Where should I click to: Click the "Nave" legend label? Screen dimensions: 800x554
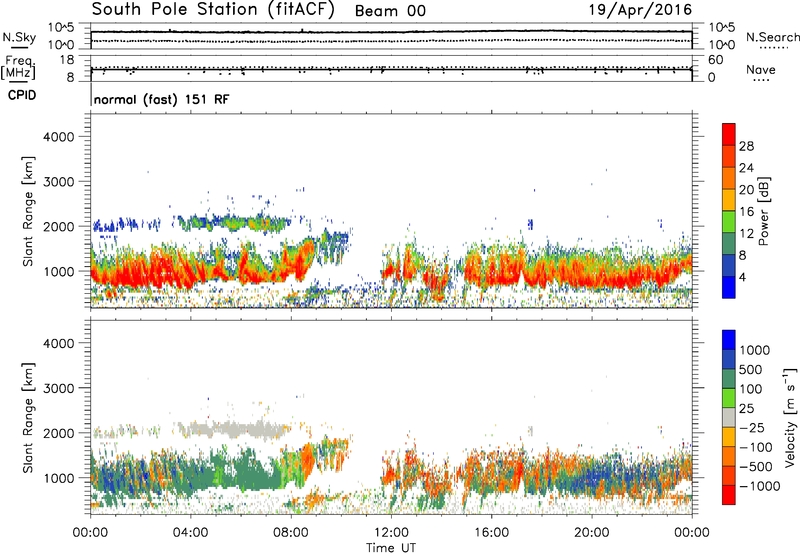(761, 69)
